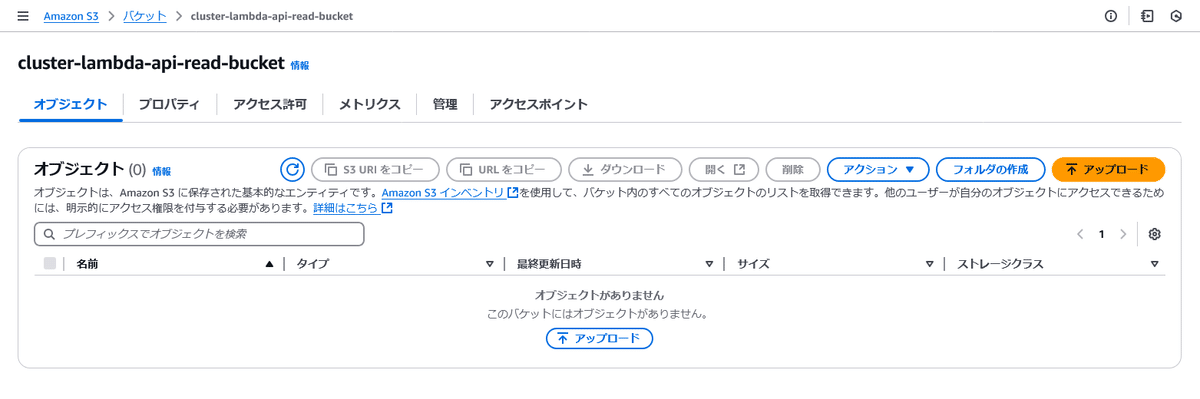Go to next page arrow in pagination

(x=1123, y=234)
